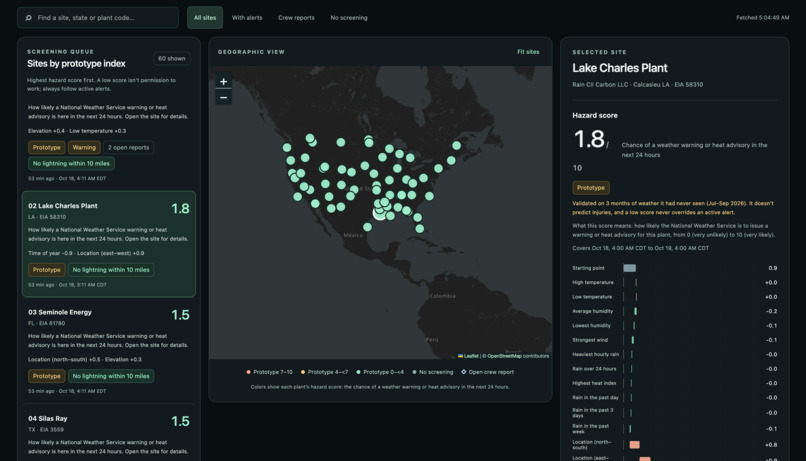Click the 1.8 hazard score heading
Image resolution: width=806 pixels, height=461 pixels.
click(589, 139)
